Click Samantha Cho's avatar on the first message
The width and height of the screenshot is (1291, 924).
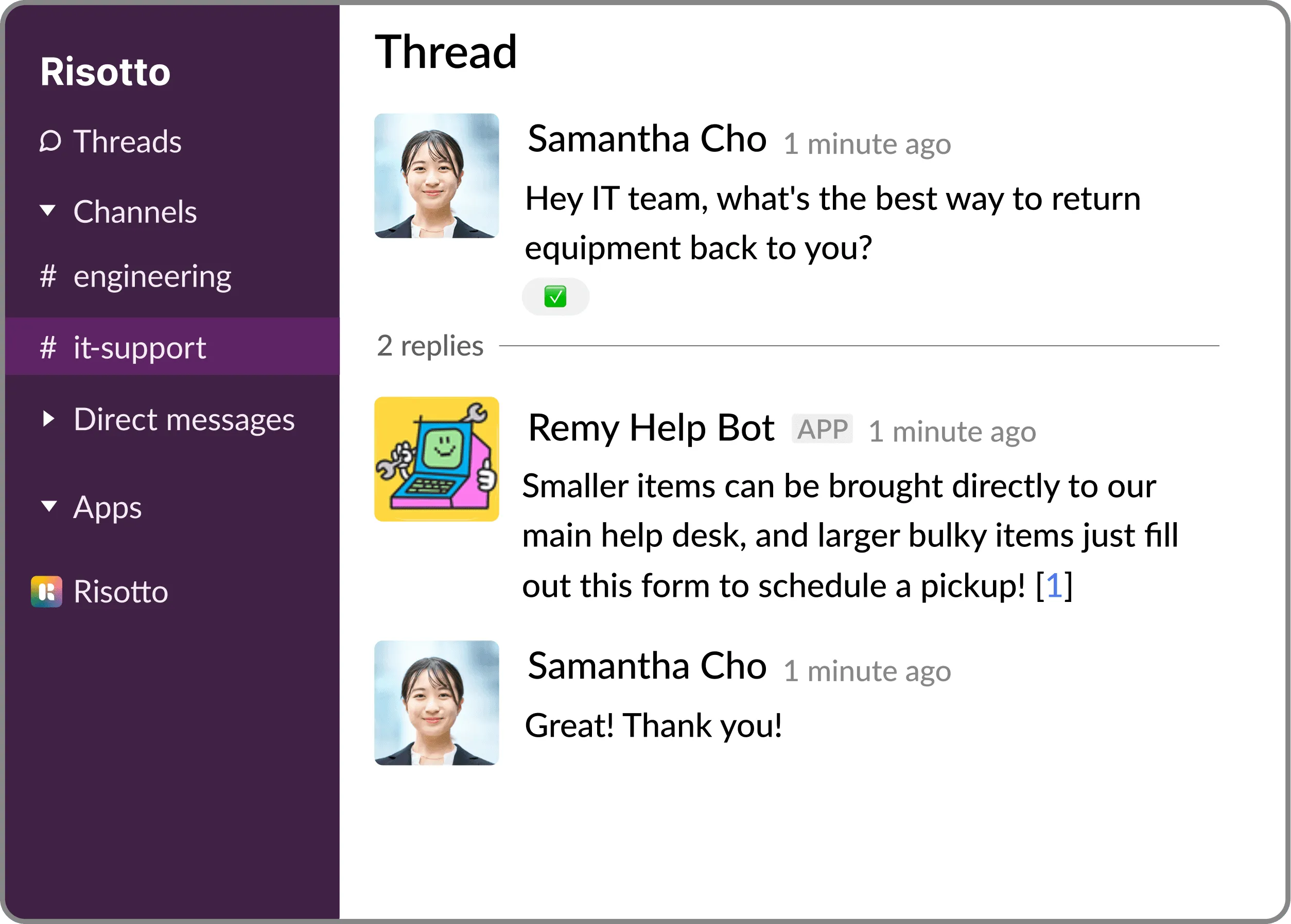(x=437, y=175)
